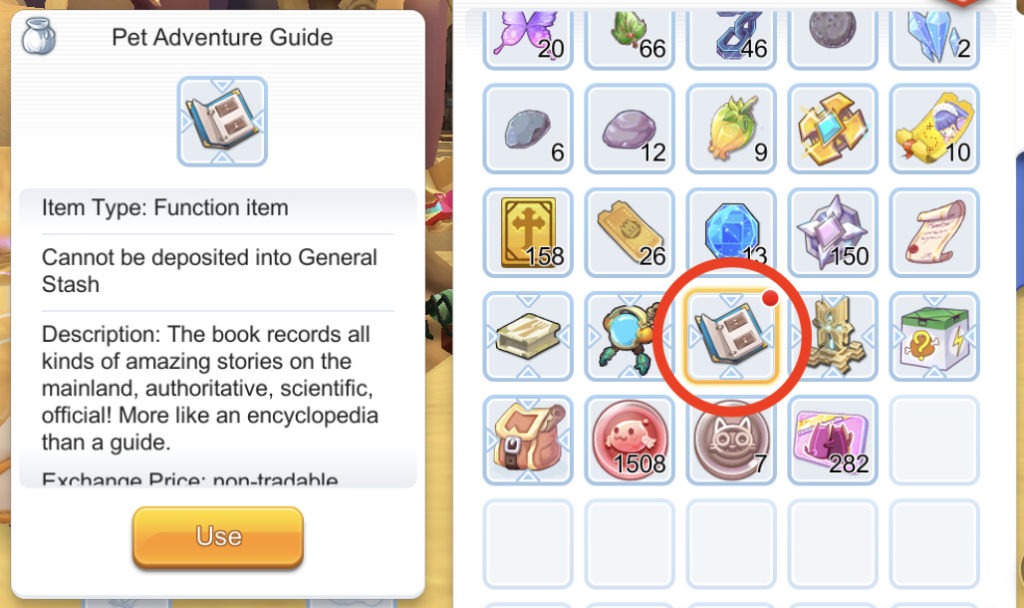Select the brown cat coin showing 7
Screen dimensions: 1024x608
tap(731, 440)
